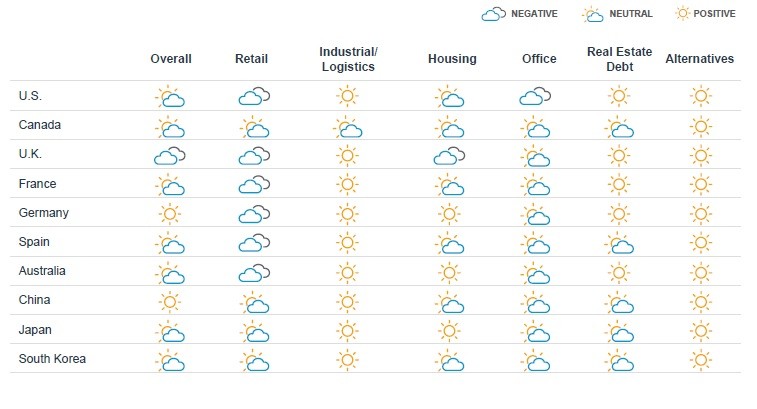Click the Alternatives column header
The image size is (757, 409).
point(700,59)
